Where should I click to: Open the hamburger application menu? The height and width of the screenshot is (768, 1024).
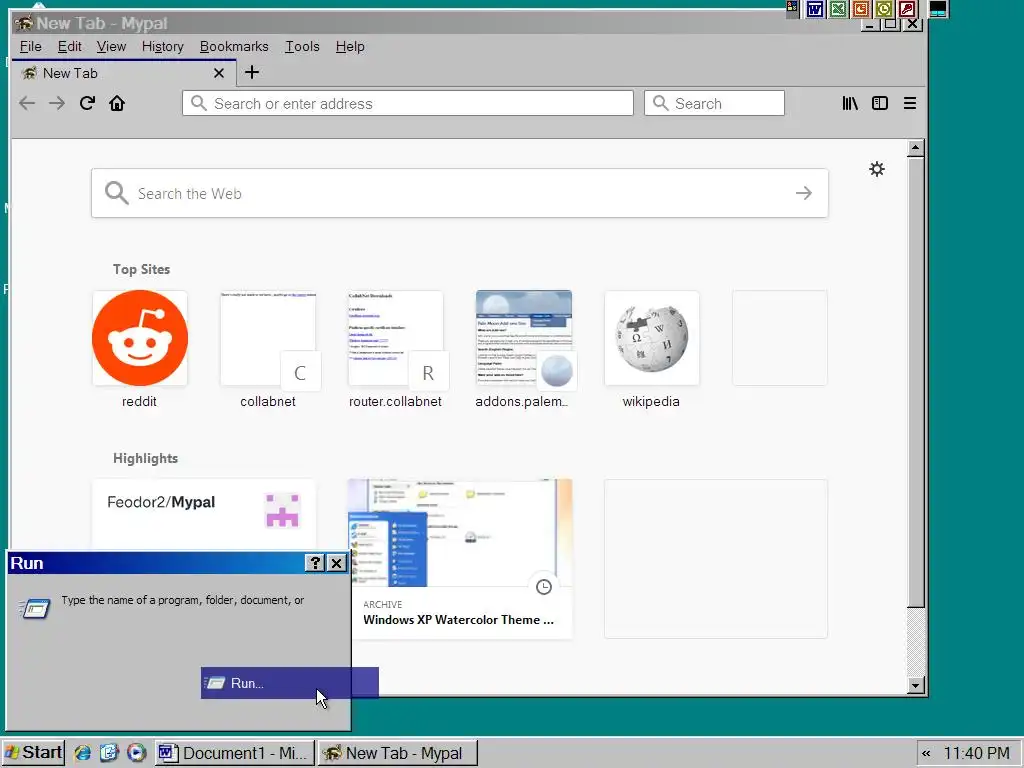pyautogui.click(x=910, y=103)
